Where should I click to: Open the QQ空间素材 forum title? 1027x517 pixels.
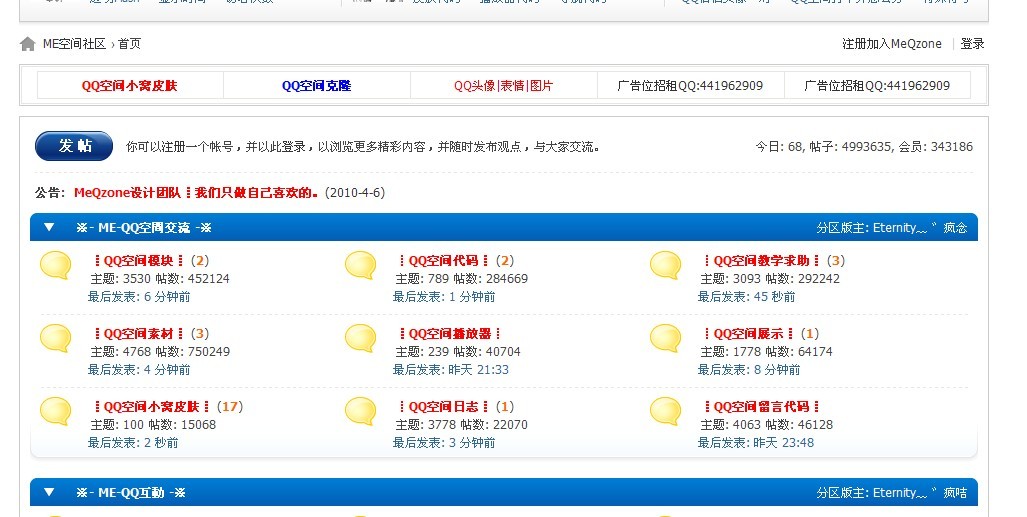(138, 334)
